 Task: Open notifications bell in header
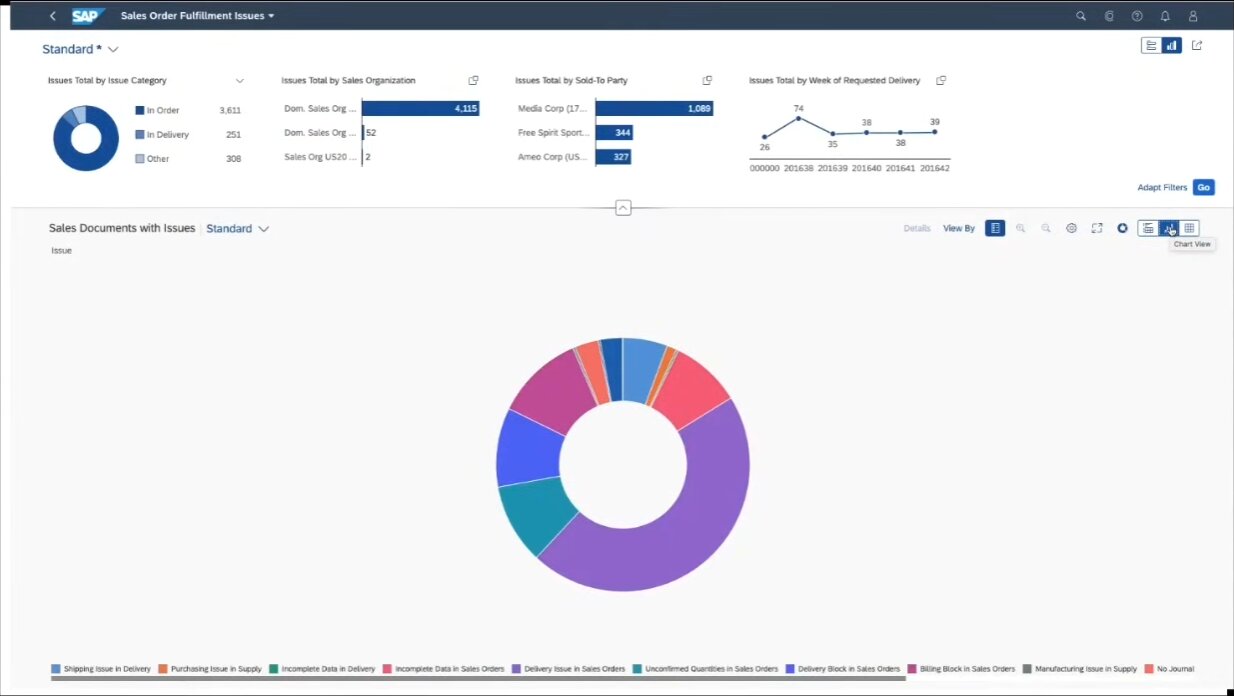(x=1165, y=16)
